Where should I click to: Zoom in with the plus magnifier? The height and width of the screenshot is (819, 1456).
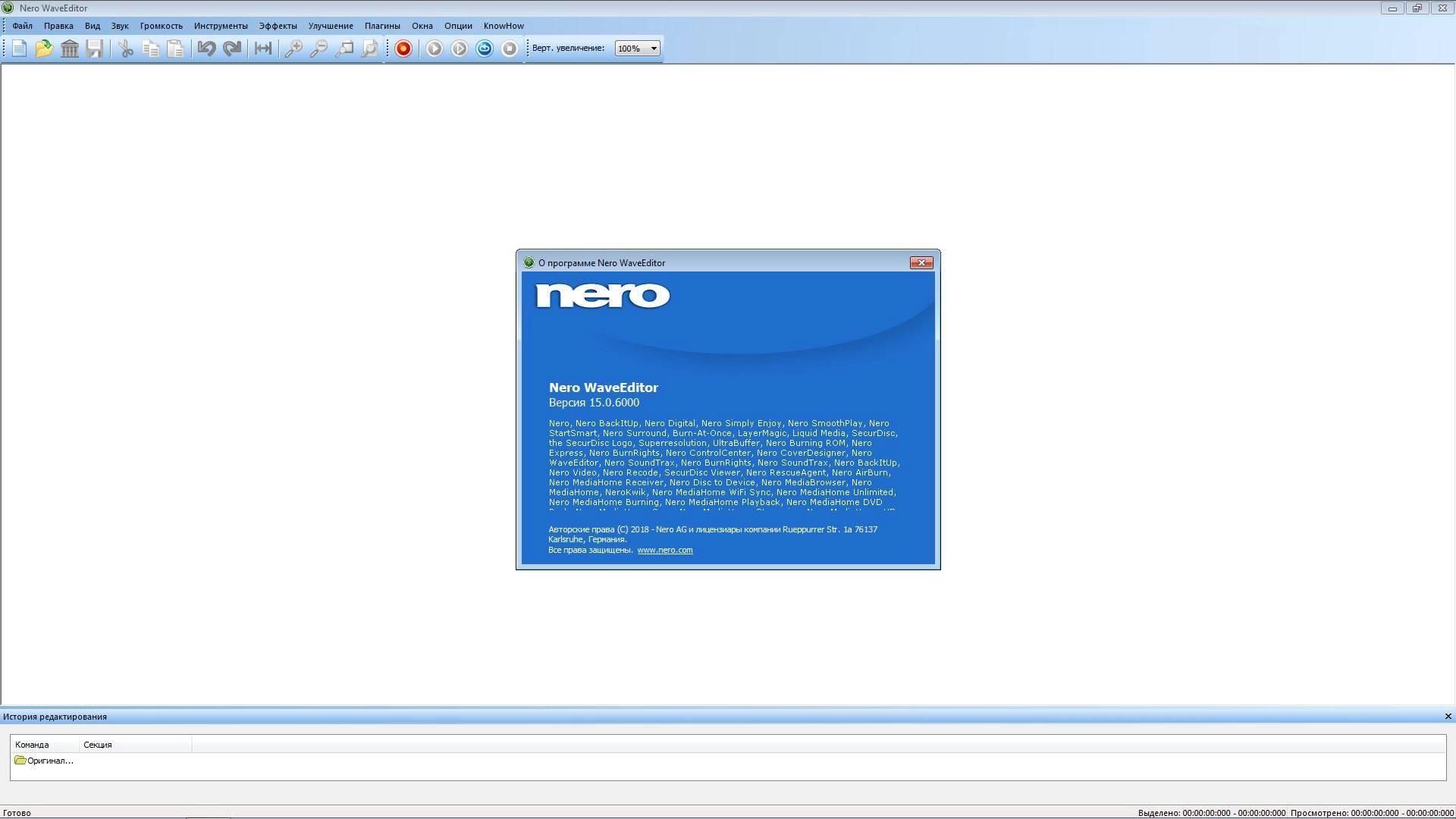pyautogui.click(x=293, y=49)
